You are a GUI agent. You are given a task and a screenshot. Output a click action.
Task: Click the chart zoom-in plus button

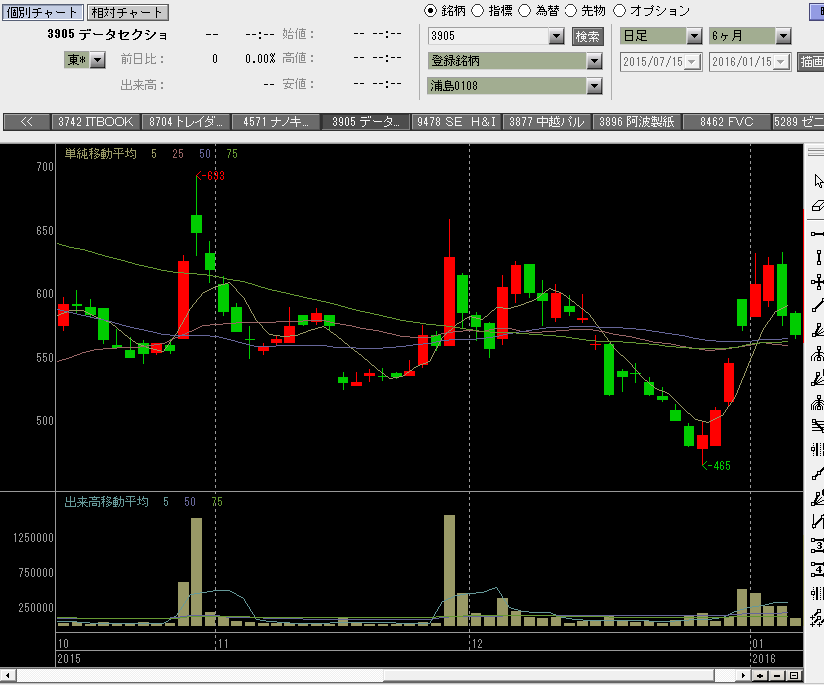[x=760, y=676]
